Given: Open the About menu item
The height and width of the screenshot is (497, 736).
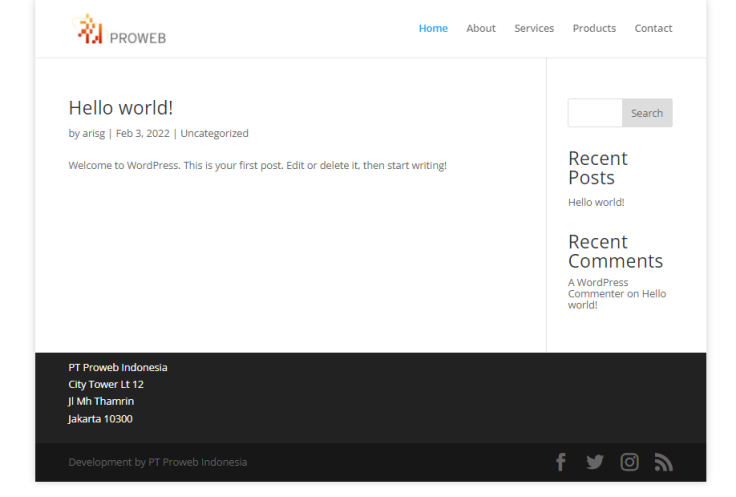Looking at the screenshot, I should tap(481, 28).
